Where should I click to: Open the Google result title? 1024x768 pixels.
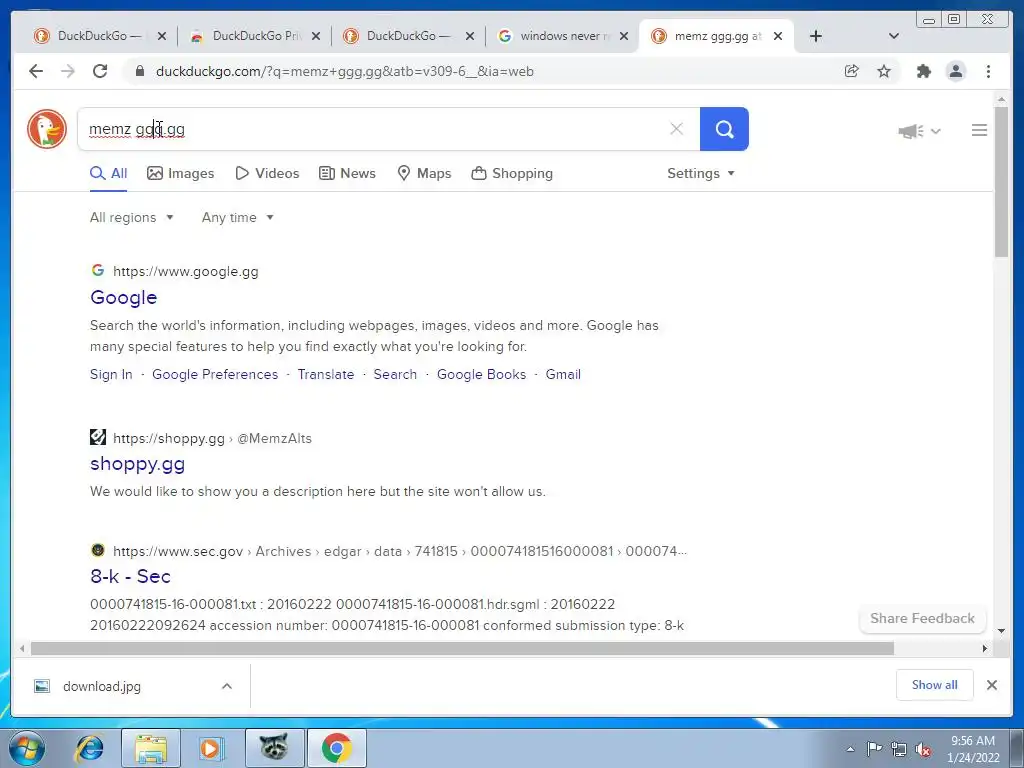coord(123,297)
